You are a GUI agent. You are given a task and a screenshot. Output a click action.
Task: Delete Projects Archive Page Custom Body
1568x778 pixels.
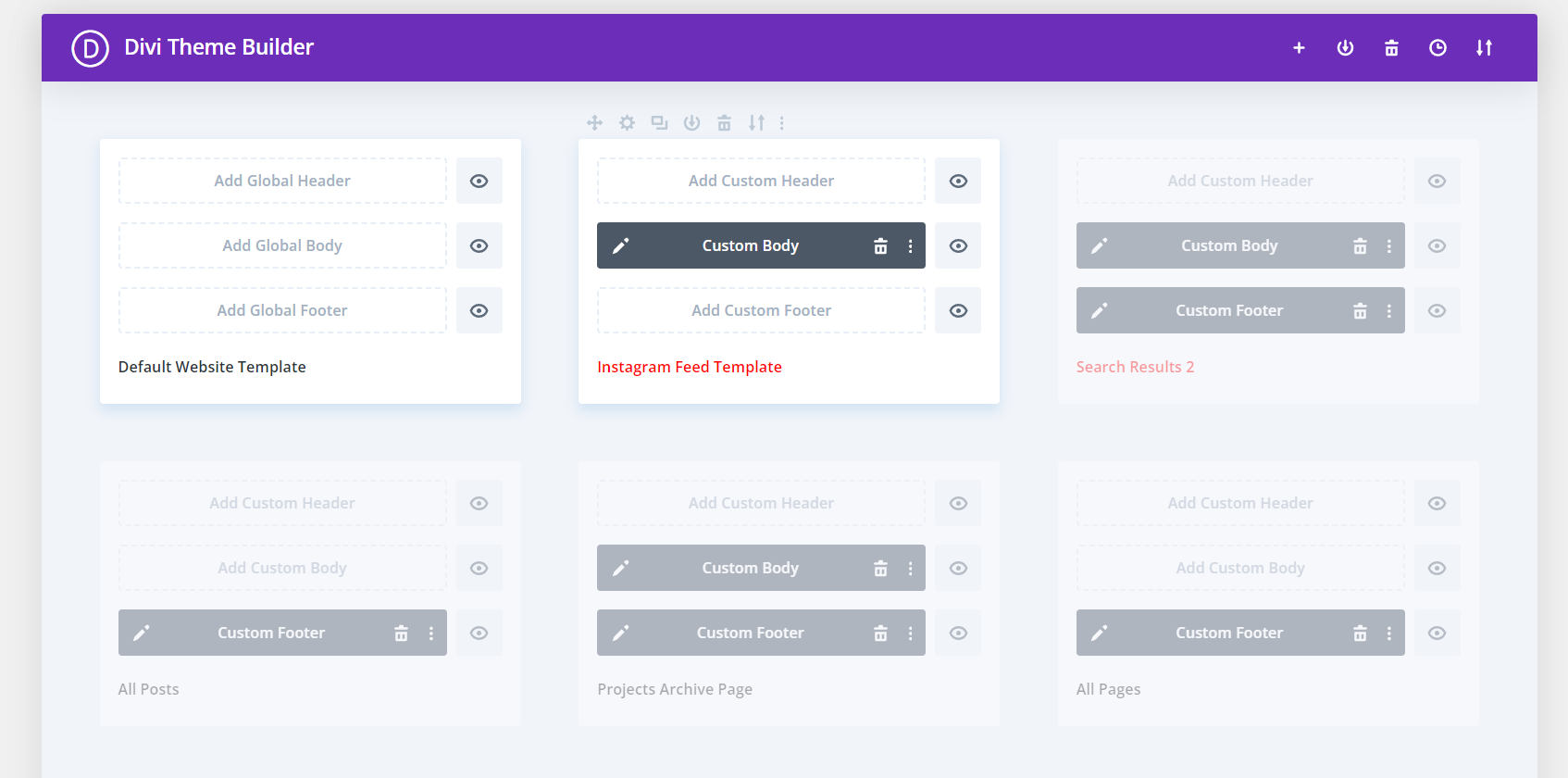880,568
